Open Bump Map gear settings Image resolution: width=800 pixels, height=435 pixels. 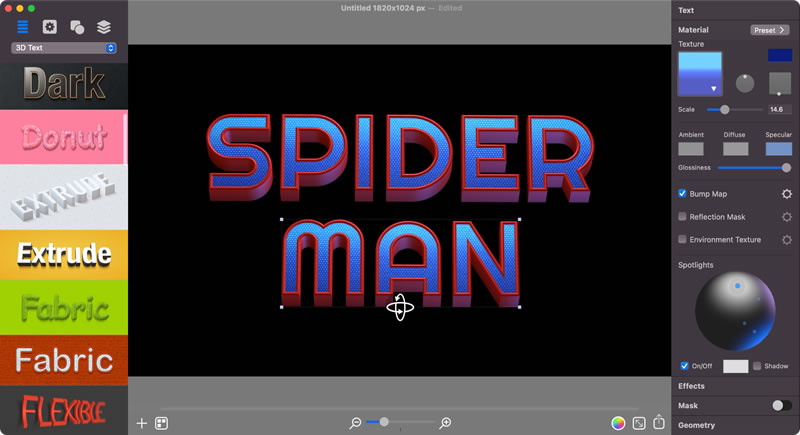pyautogui.click(x=787, y=194)
